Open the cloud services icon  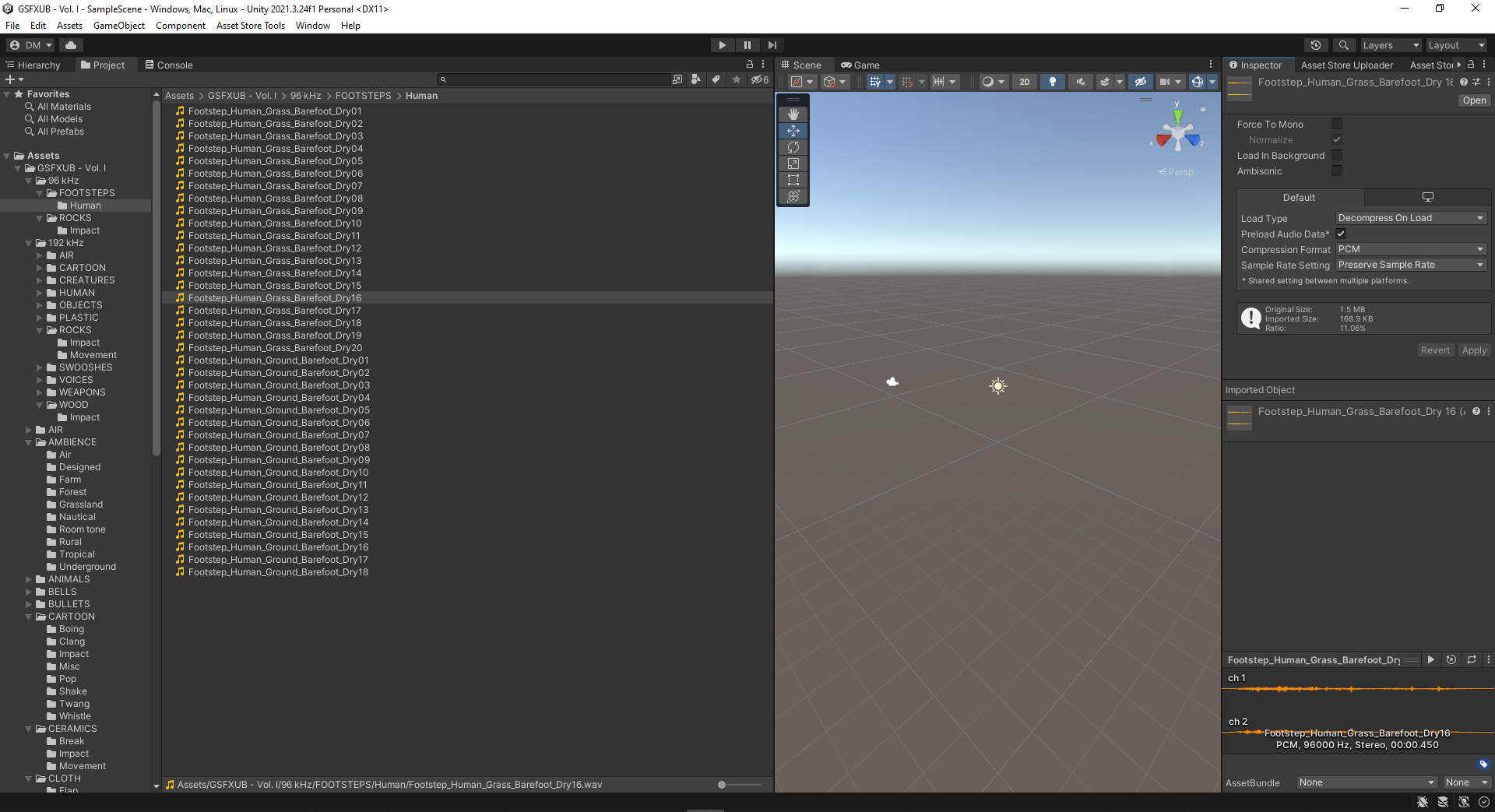point(71,45)
